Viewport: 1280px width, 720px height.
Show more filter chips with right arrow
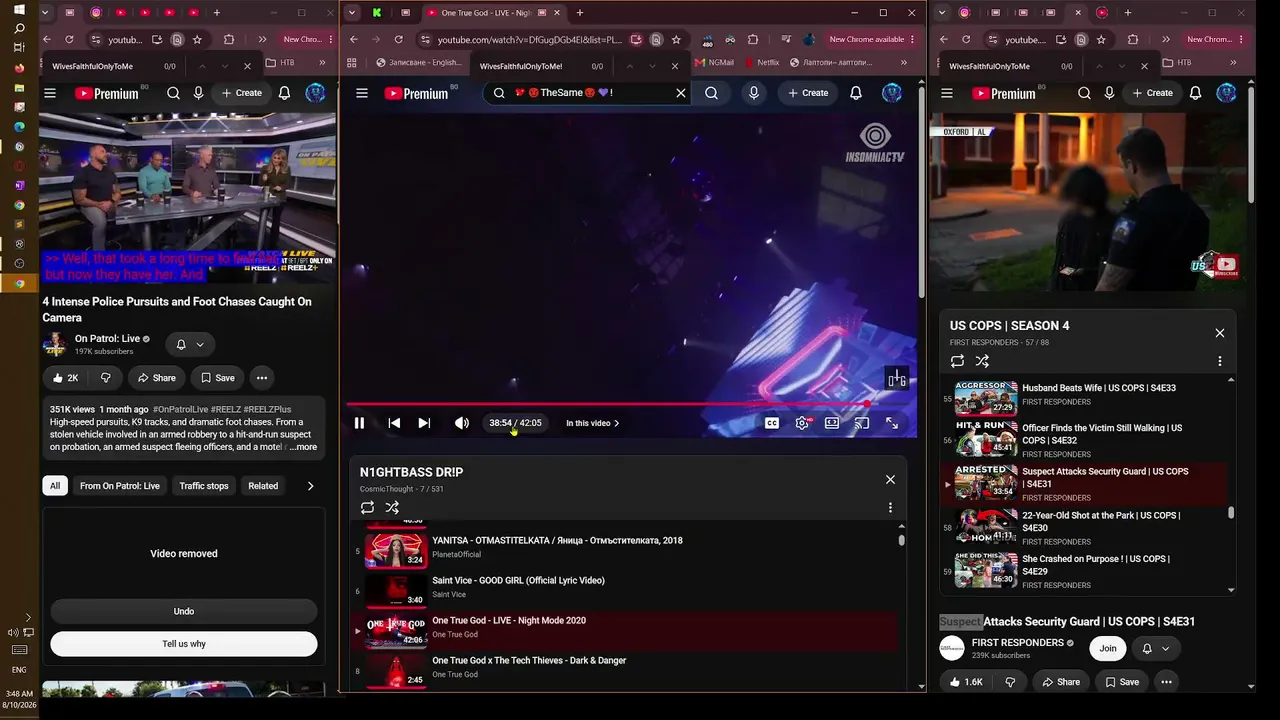pyautogui.click(x=310, y=486)
